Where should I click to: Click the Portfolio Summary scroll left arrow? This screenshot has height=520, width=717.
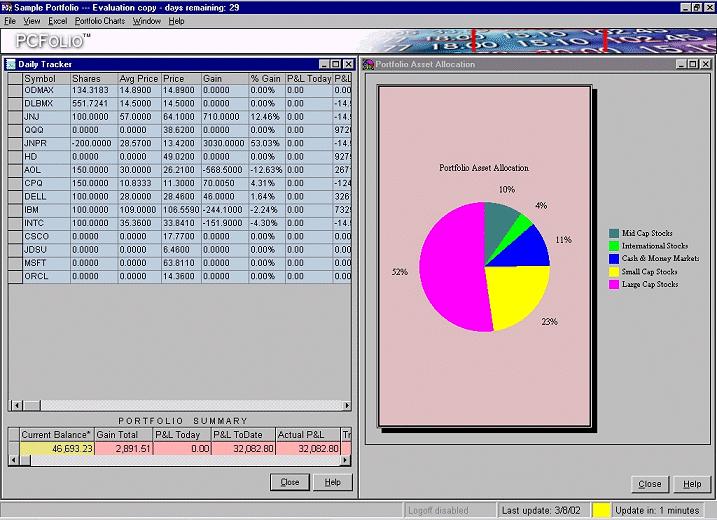(13, 460)
